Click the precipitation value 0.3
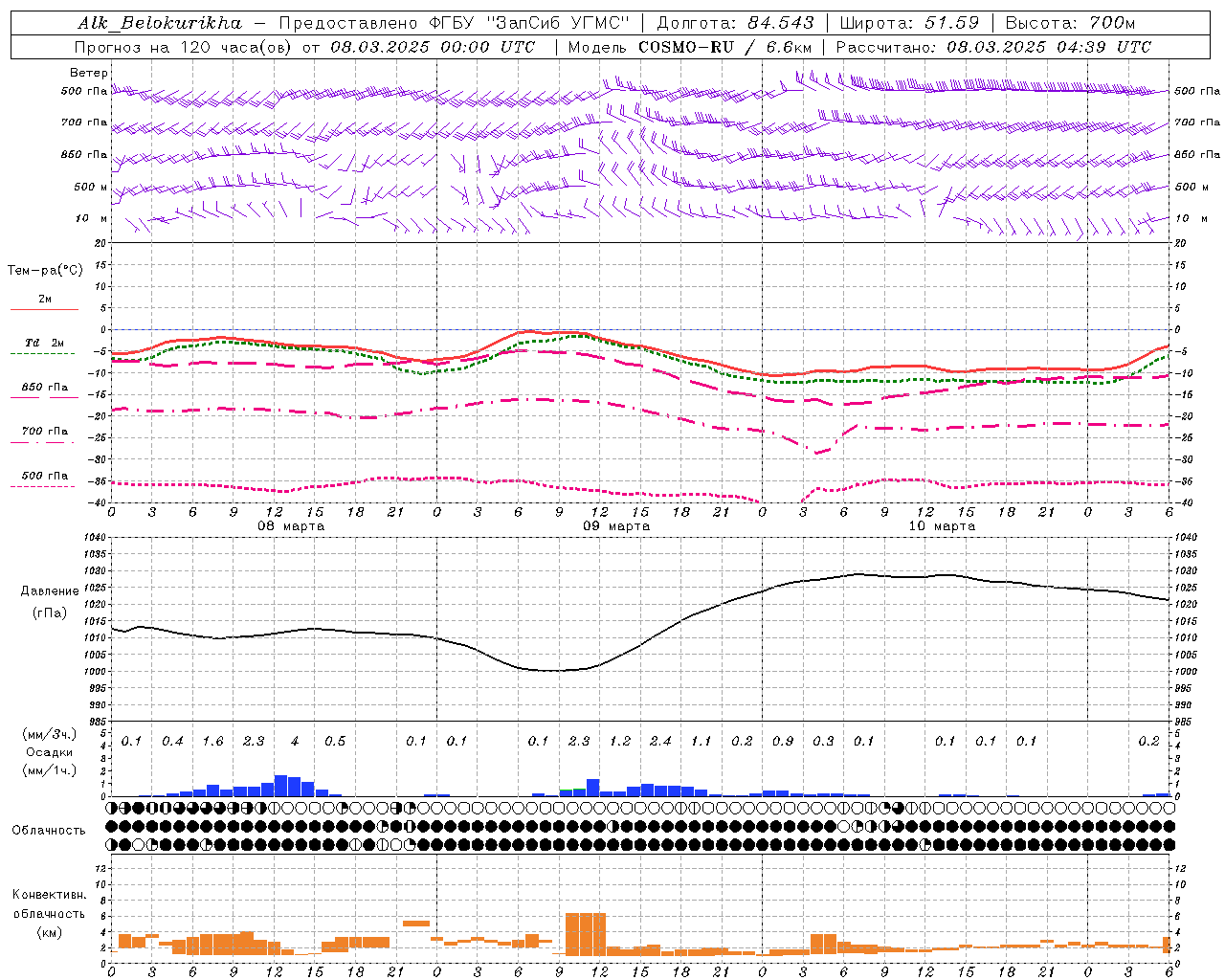Screen dimensions: 1225x980 pos(823,742)
